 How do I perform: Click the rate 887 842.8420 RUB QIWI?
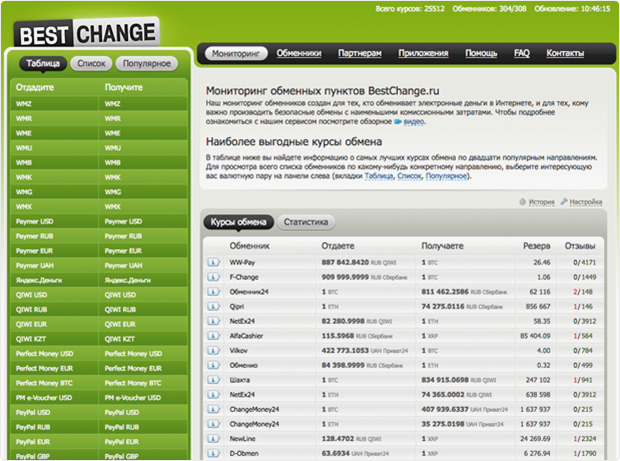click(359, 263)
